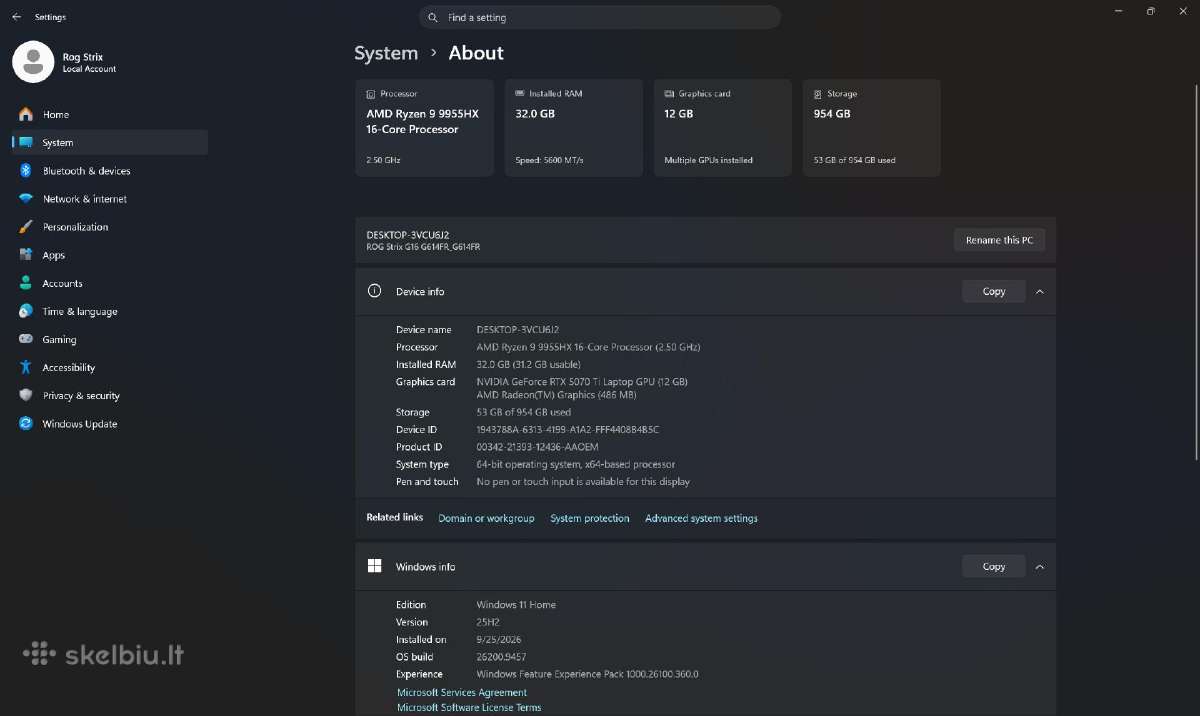Click the Speed: 5600 MT/s text
Viewport: 1200px width, 716px height.
pyautogui.click(x=549, y=160)
